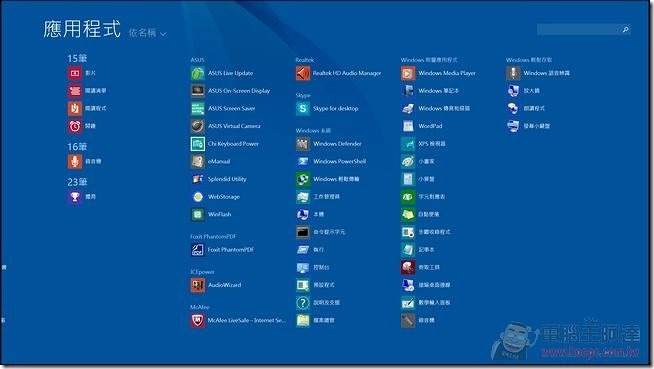Open Windows 傳真和掃描 Fax and Scan
Screen dimensions: 654x369
click(436, 108)
